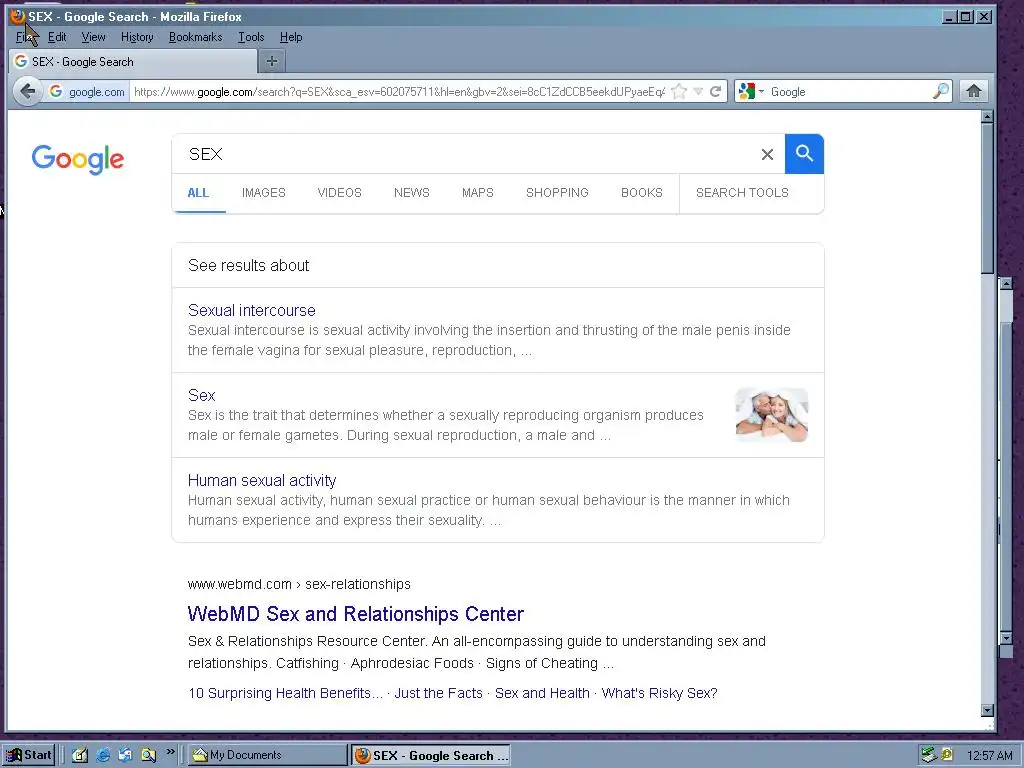The image size is (1024, 768).
Task: Click the address bar URL field
Action: (398, 91)
